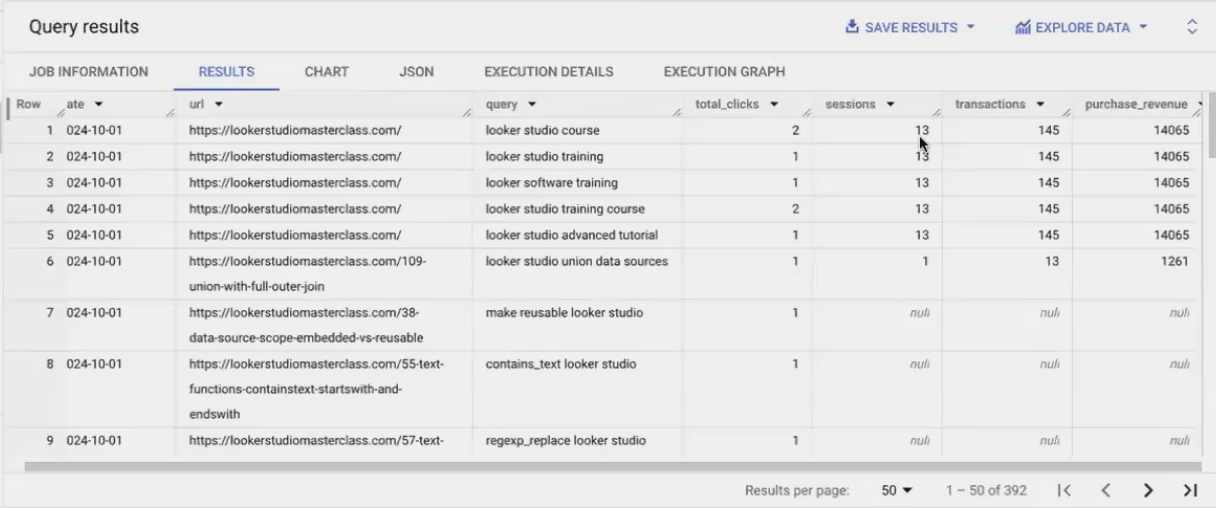
Task: Open the Execution Graph tab
Action: [724, 72]
